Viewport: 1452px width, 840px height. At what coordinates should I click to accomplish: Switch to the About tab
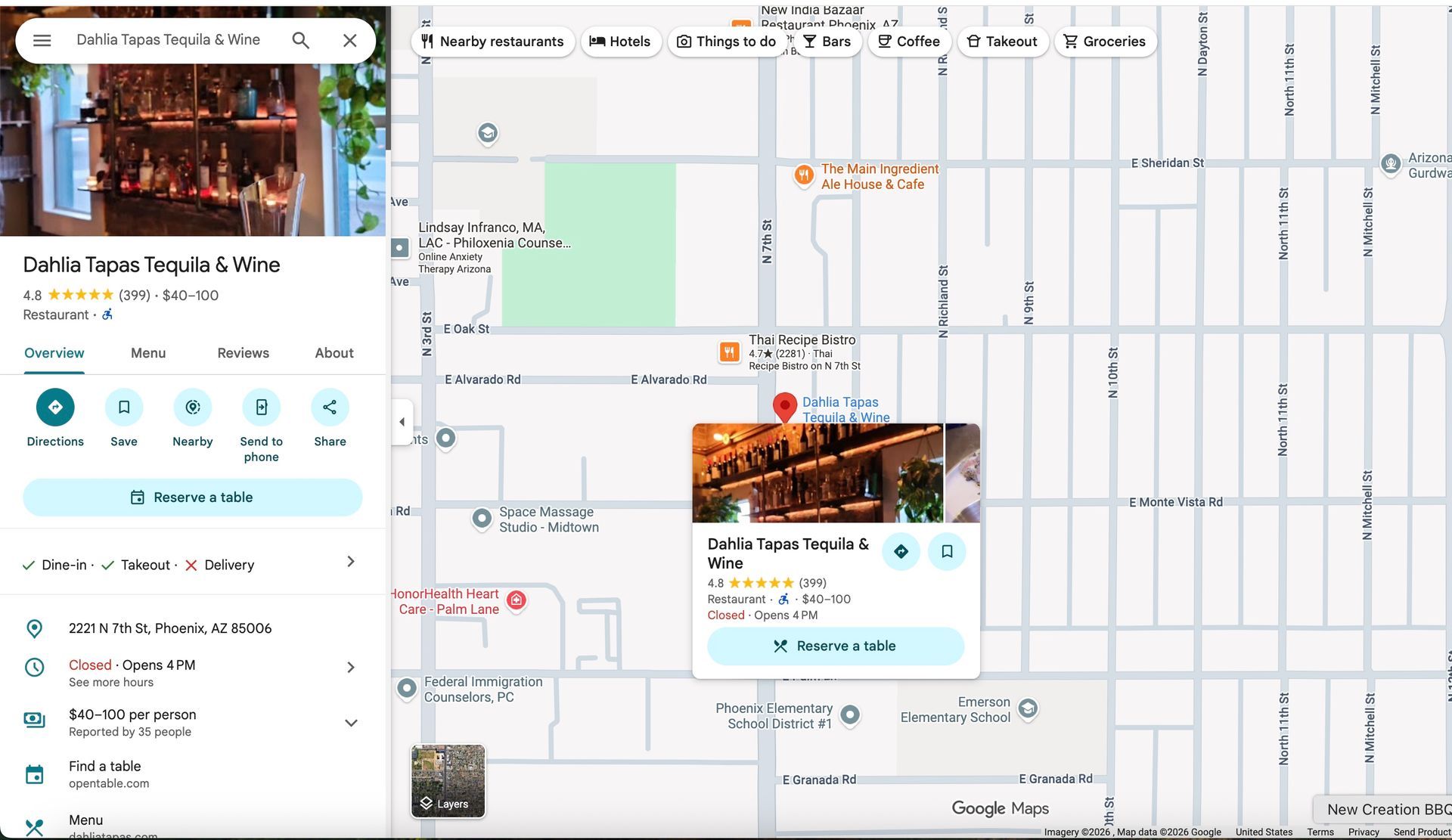coord(334,353)
